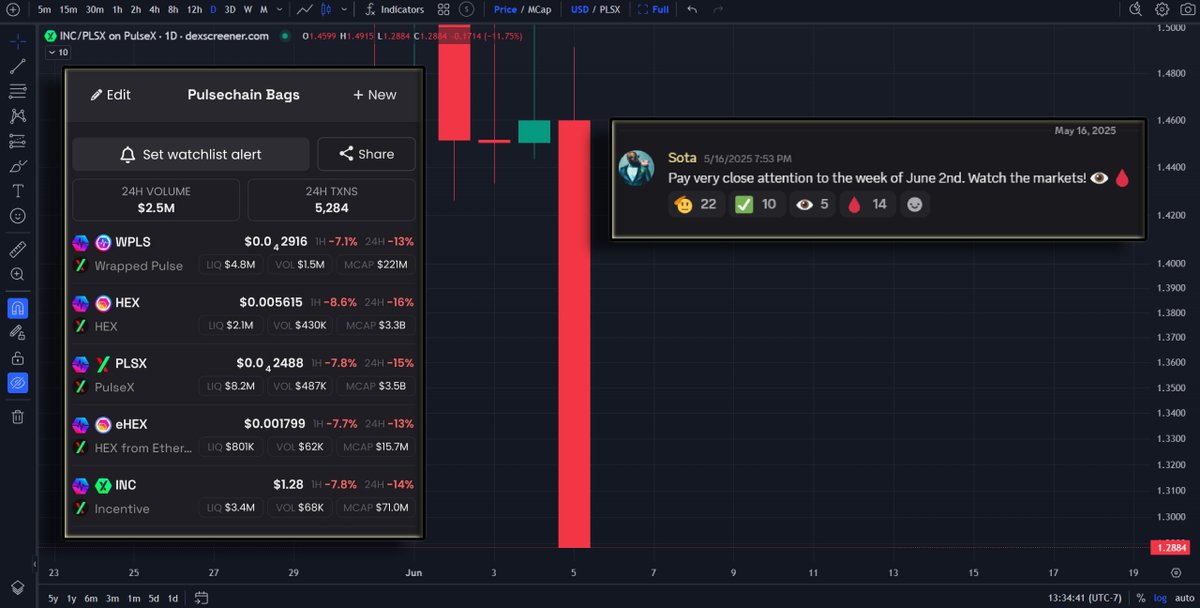Open the Indicators menu
The width and height of the screenshot is (1200, 608).
[395, 9]
